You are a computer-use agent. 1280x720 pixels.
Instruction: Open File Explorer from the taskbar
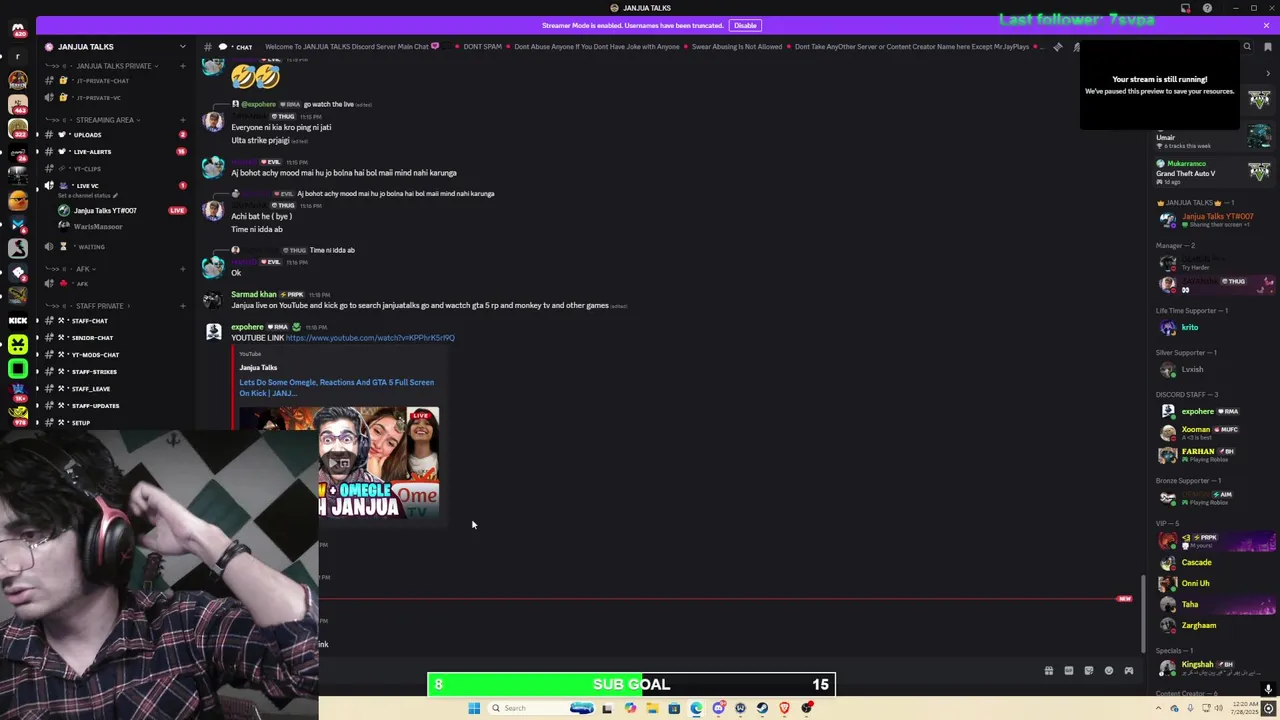click(x=652, y=708)
